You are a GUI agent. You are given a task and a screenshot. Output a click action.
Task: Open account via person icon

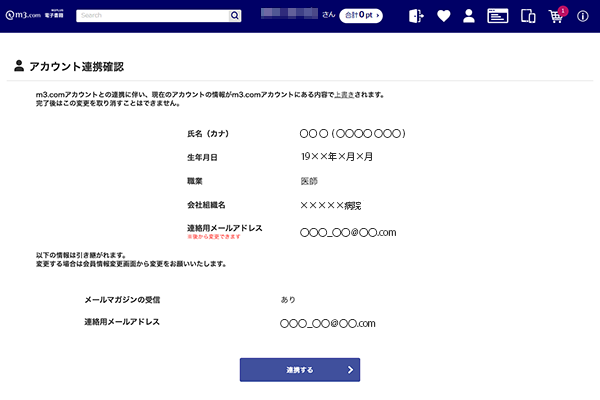point(468,16)
